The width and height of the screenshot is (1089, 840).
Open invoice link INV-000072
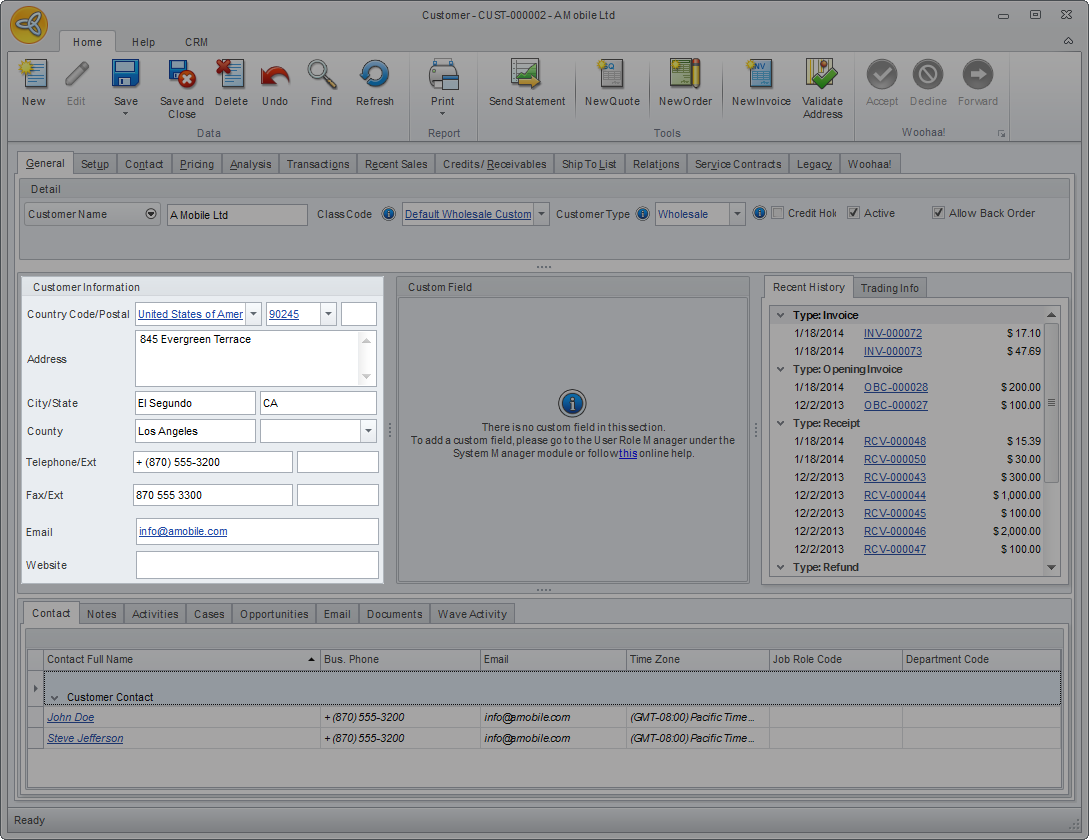tap(892, 334)
